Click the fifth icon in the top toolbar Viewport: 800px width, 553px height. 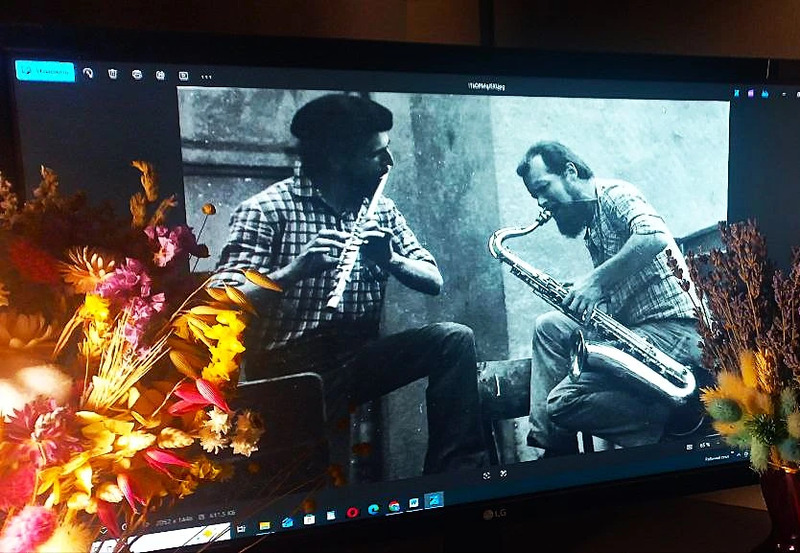(x=160, y=75)
